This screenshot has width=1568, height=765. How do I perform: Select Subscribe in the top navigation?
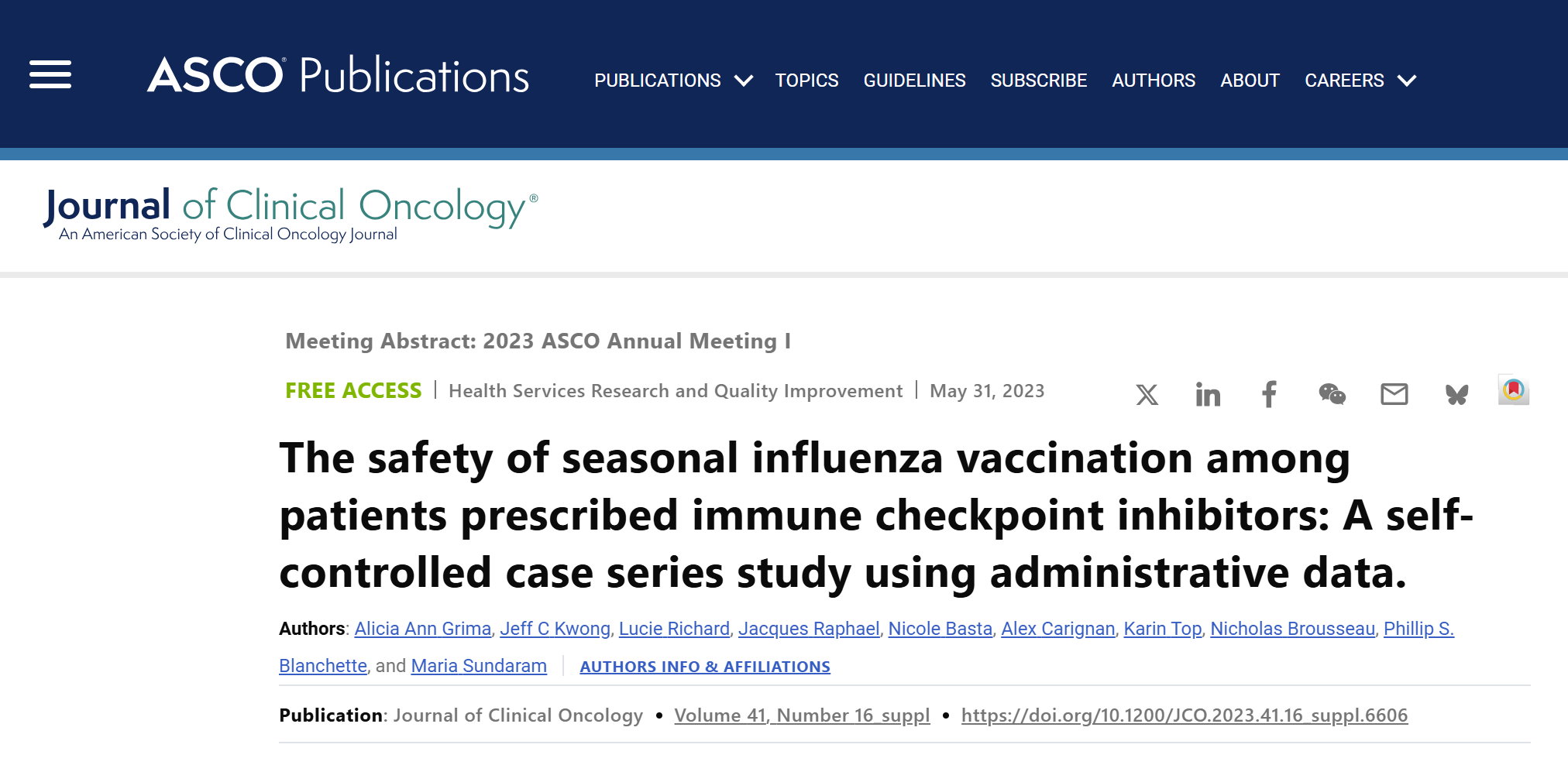click(1038, 81)
